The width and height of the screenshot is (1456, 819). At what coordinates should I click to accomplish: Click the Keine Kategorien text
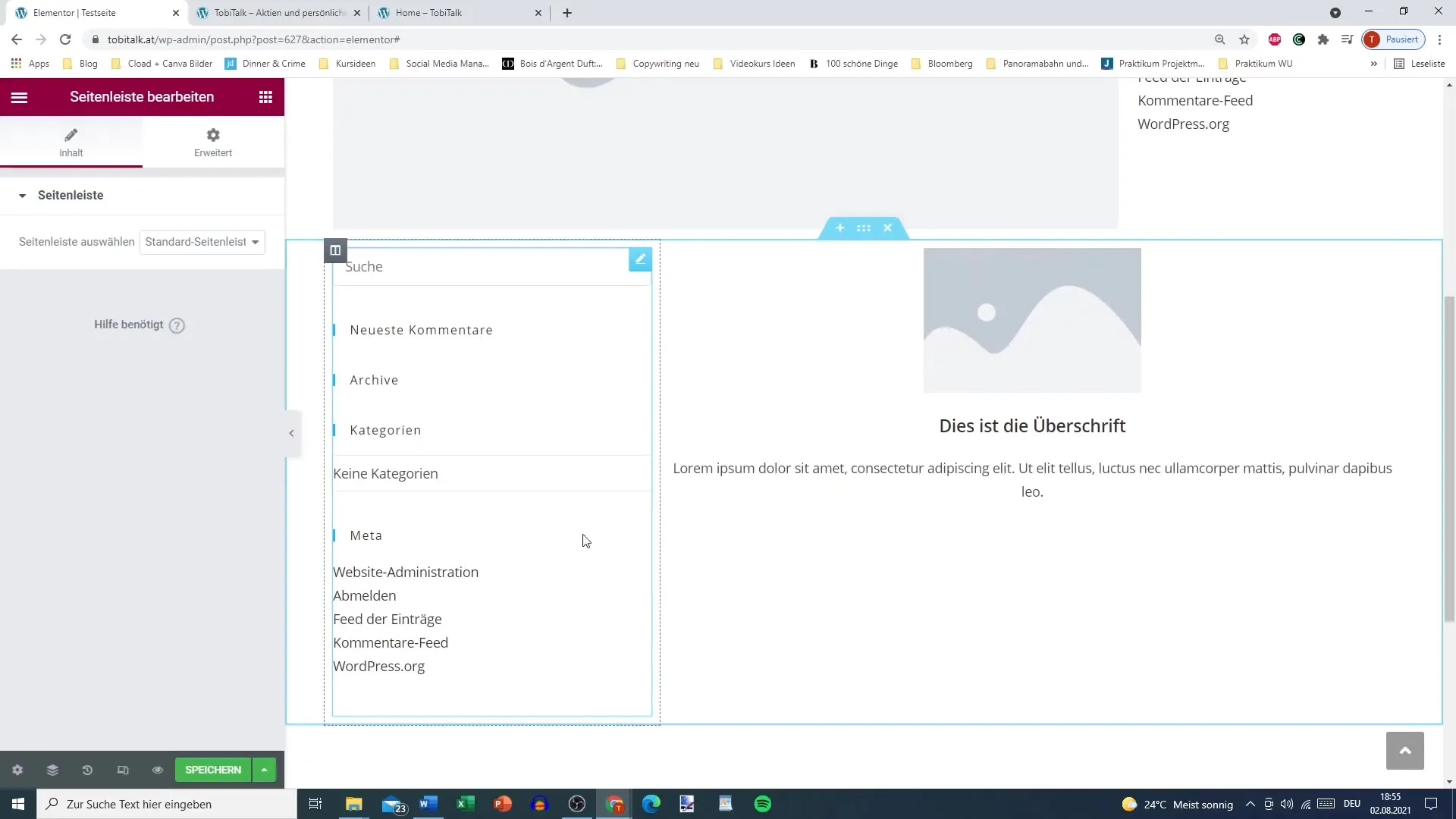pyautogui.click(x=385, y=474)
